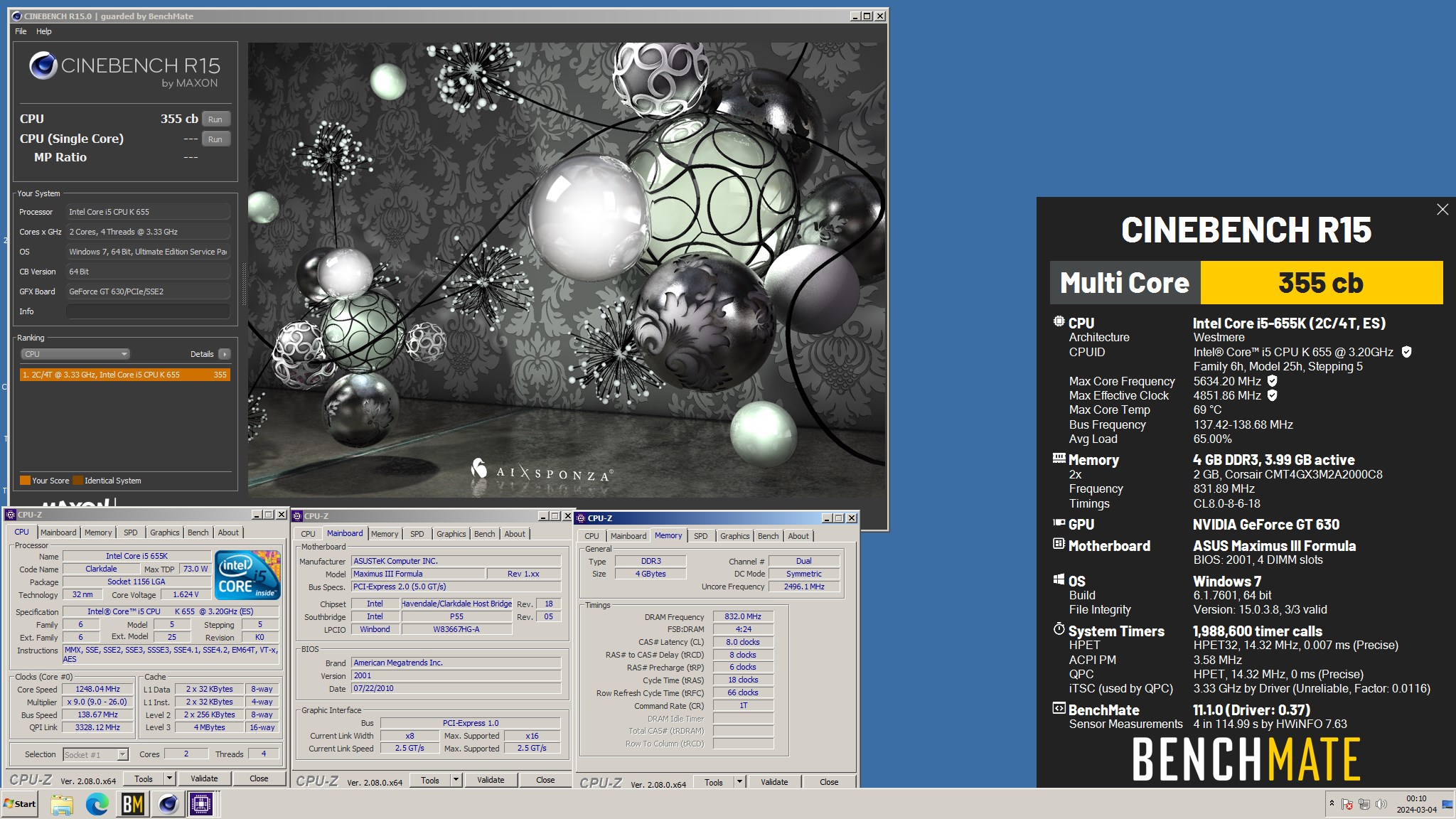The height and width of the screenshot is (819, 1456).
Task: Expand Tools dropdown in right CPU-Z window
Action: tap(739, 782)
